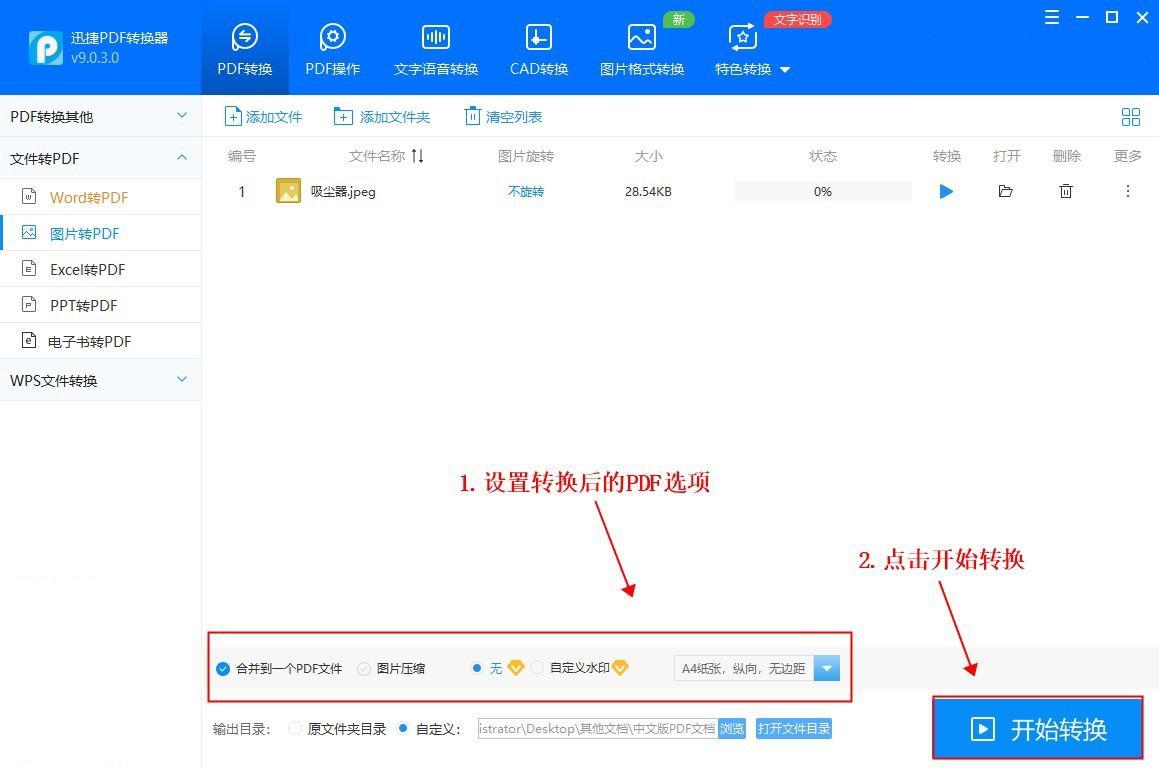This screenshot has height=769, width=1159.
Task: Open the A4纸张 page size dropdown
Action: [x=826, y=668]
